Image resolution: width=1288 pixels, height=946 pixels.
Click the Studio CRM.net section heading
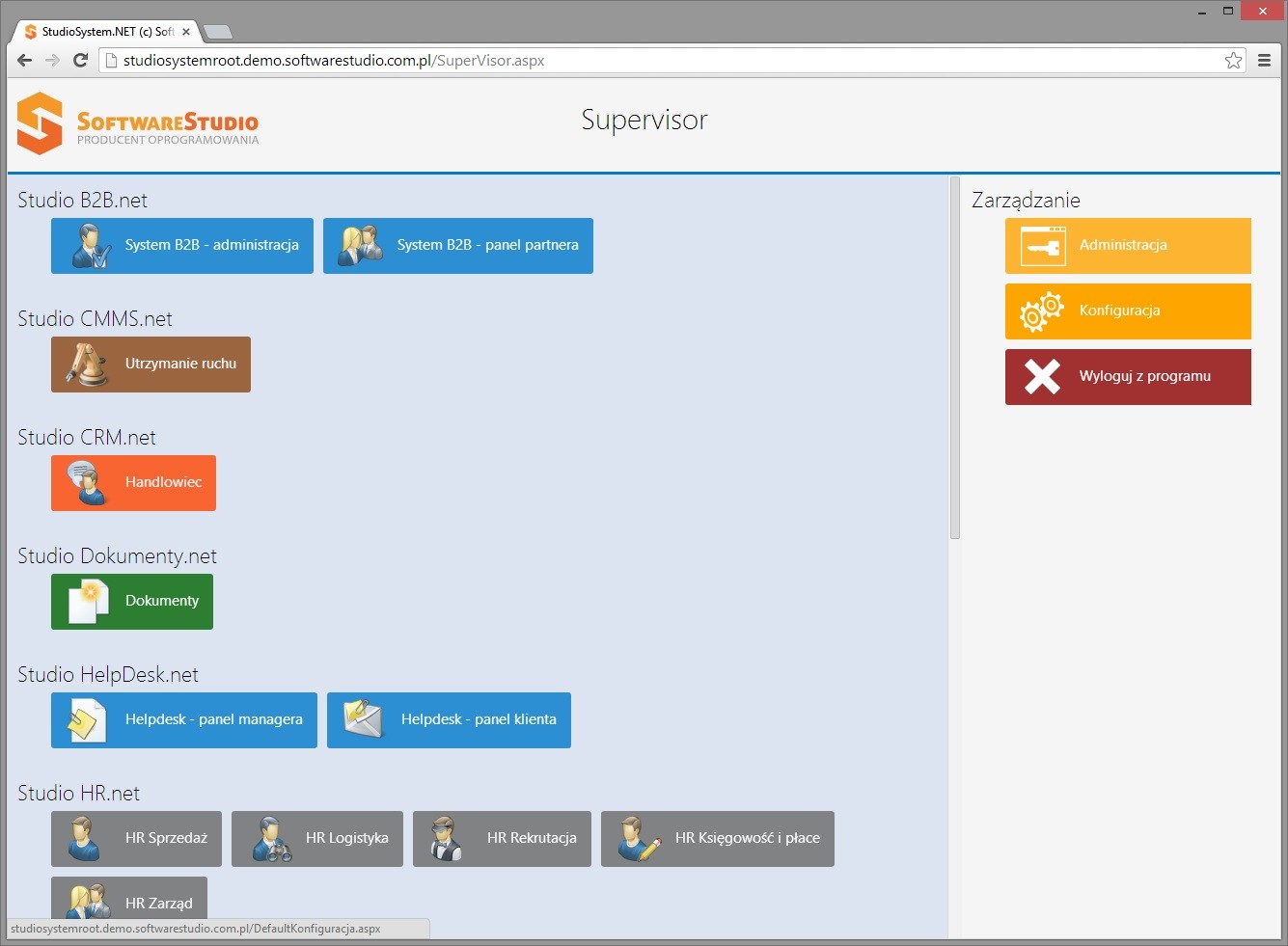point(87,438)
